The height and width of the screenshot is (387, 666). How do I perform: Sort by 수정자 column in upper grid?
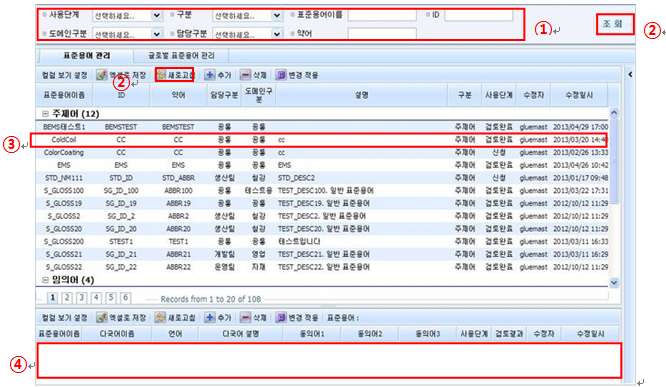click(x=533, y=95)
